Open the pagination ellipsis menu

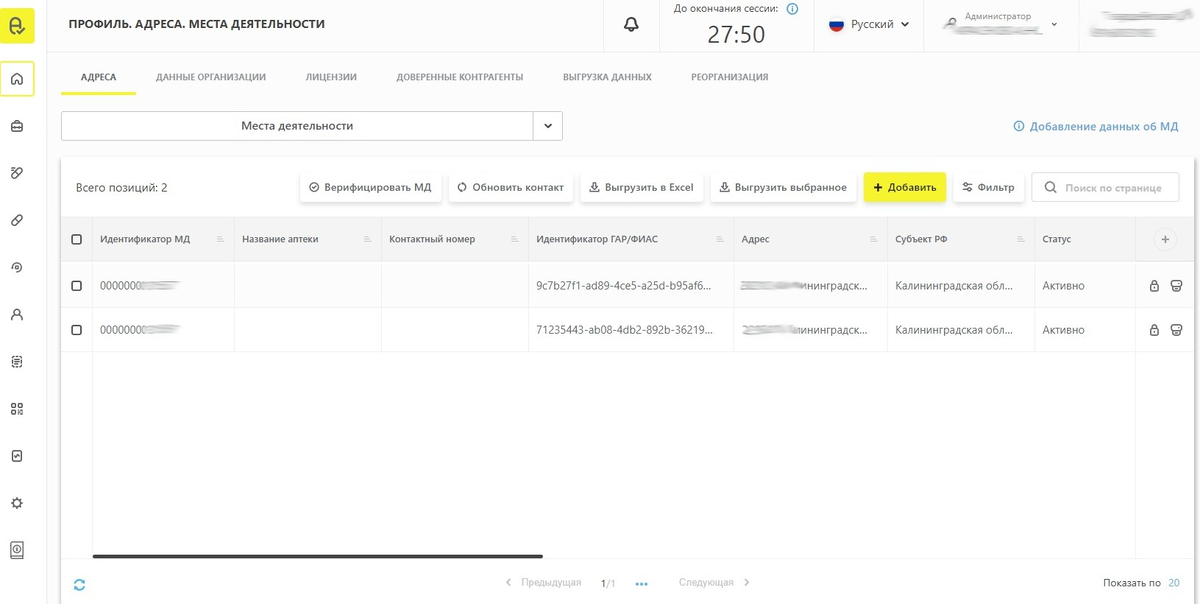pyautogui.click(x=641, y=583)
